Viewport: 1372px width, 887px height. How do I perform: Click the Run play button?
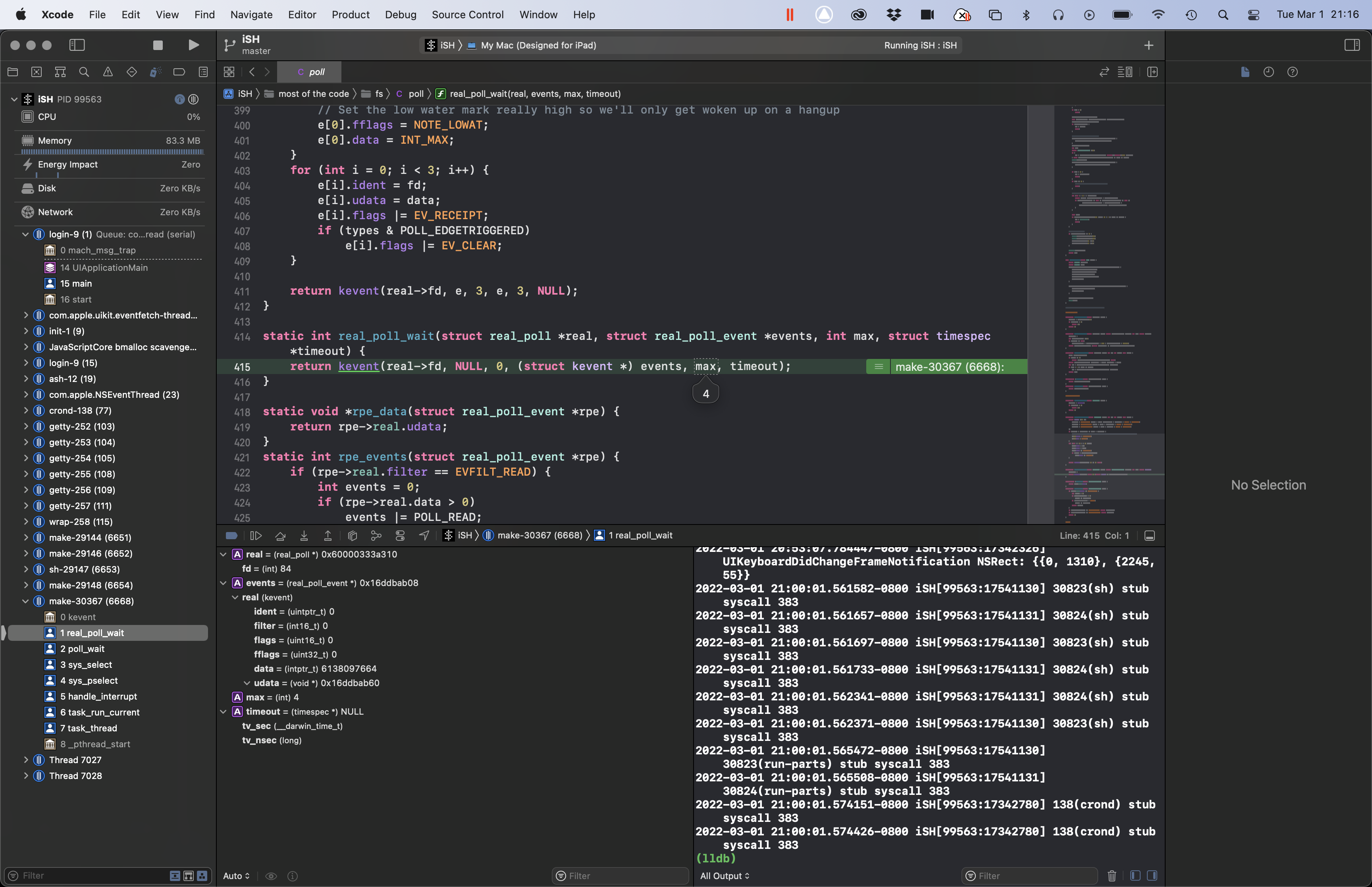(194, 45)
